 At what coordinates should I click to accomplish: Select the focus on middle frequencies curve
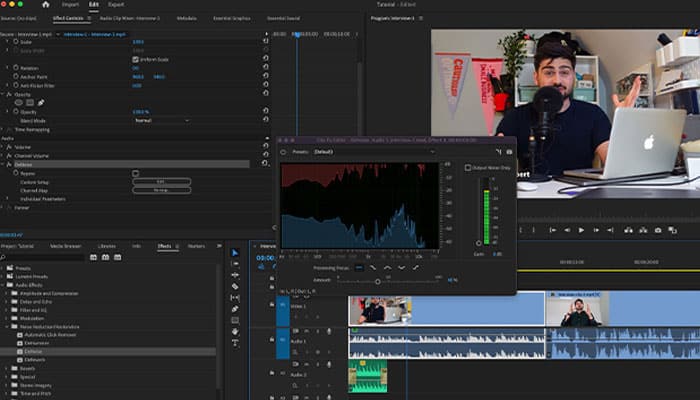pyautogui.click(x=387, y=268)
